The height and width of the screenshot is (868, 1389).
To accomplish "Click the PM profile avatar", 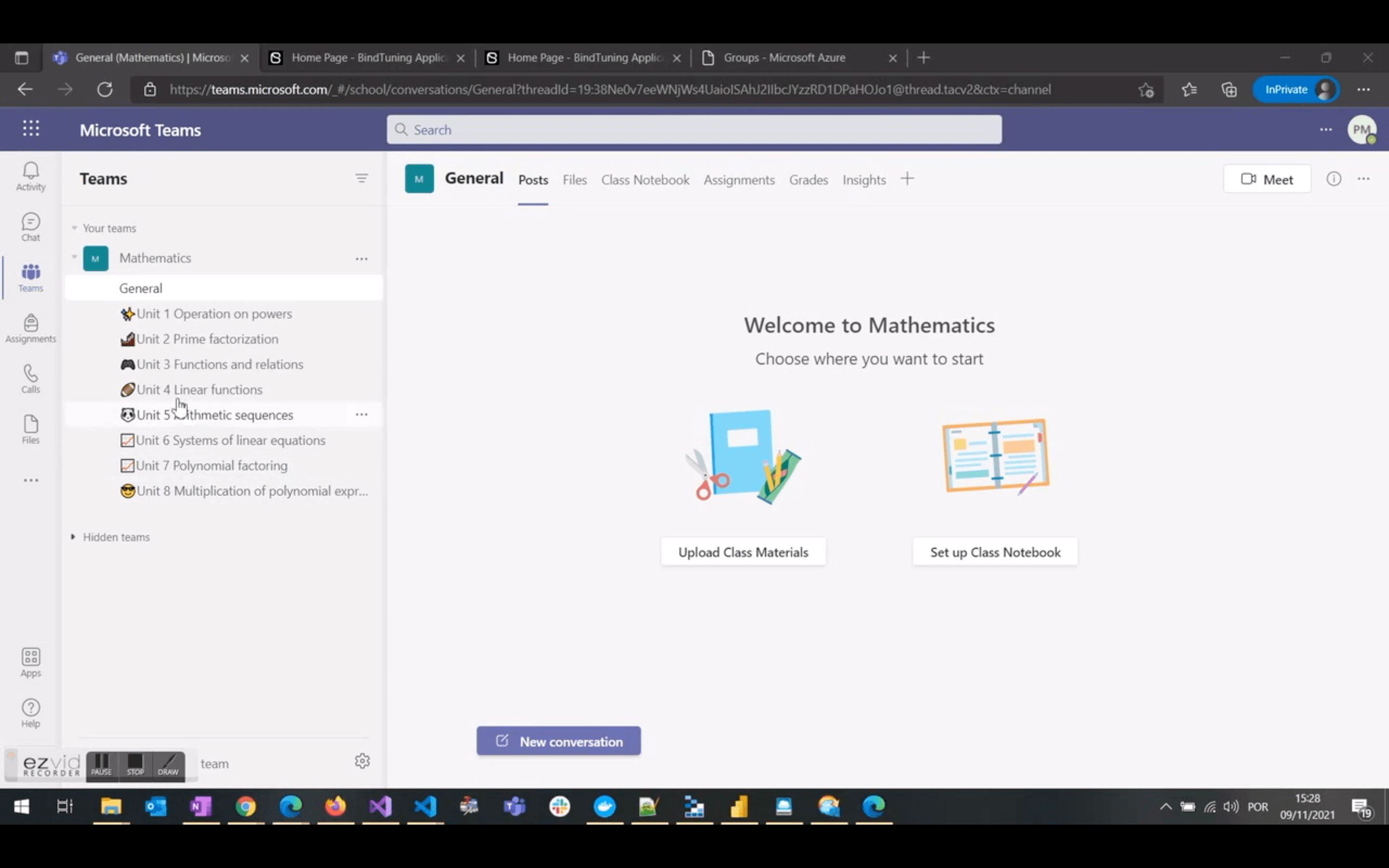I will [x=1362, y=130].
